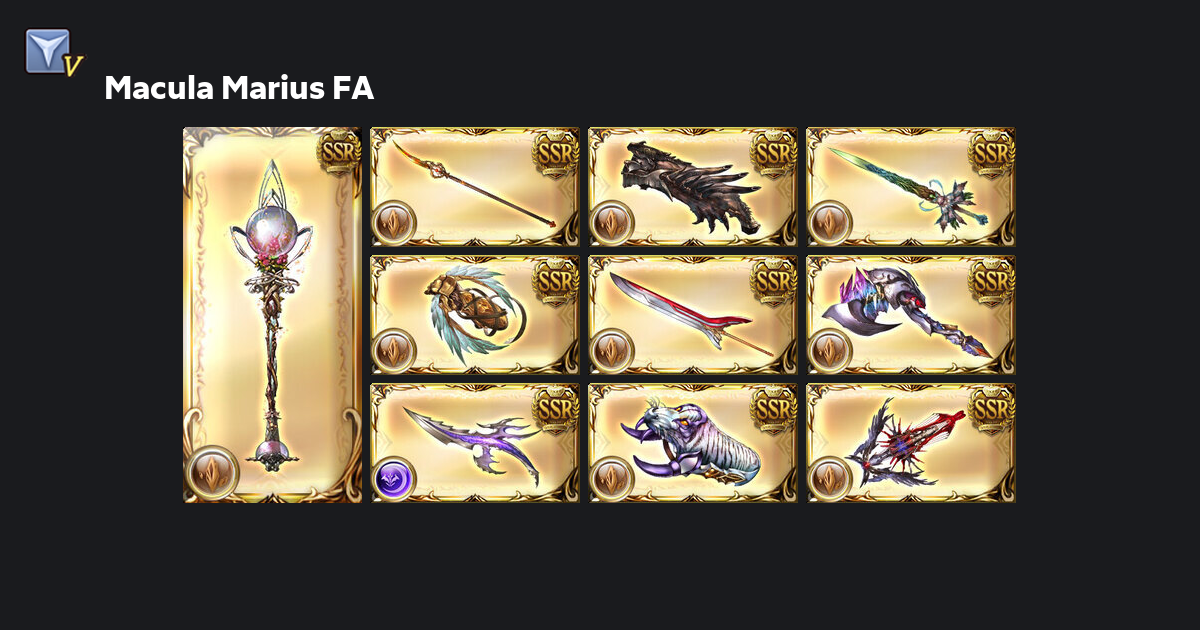Select the green jeweled sword weapon

point(911,187)
